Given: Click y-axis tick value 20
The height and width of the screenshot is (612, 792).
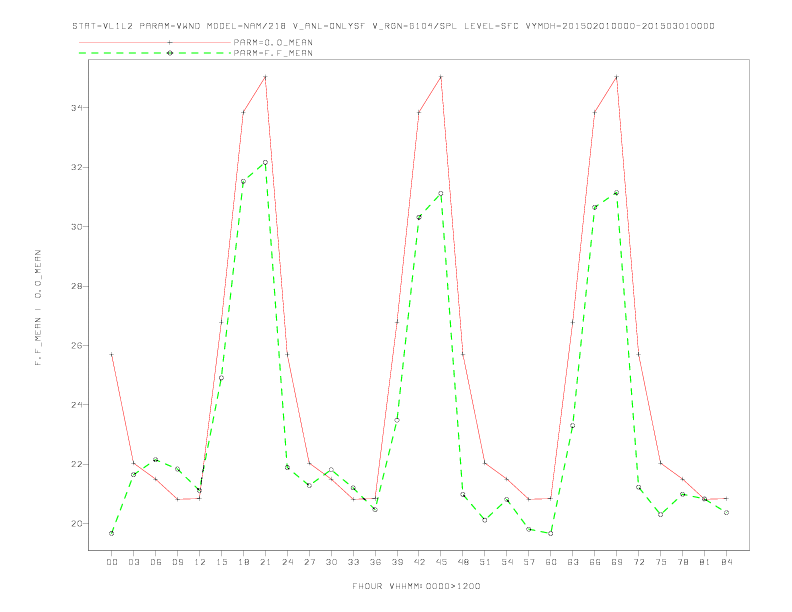Looking at the screenshot, I should click(77, 524).
